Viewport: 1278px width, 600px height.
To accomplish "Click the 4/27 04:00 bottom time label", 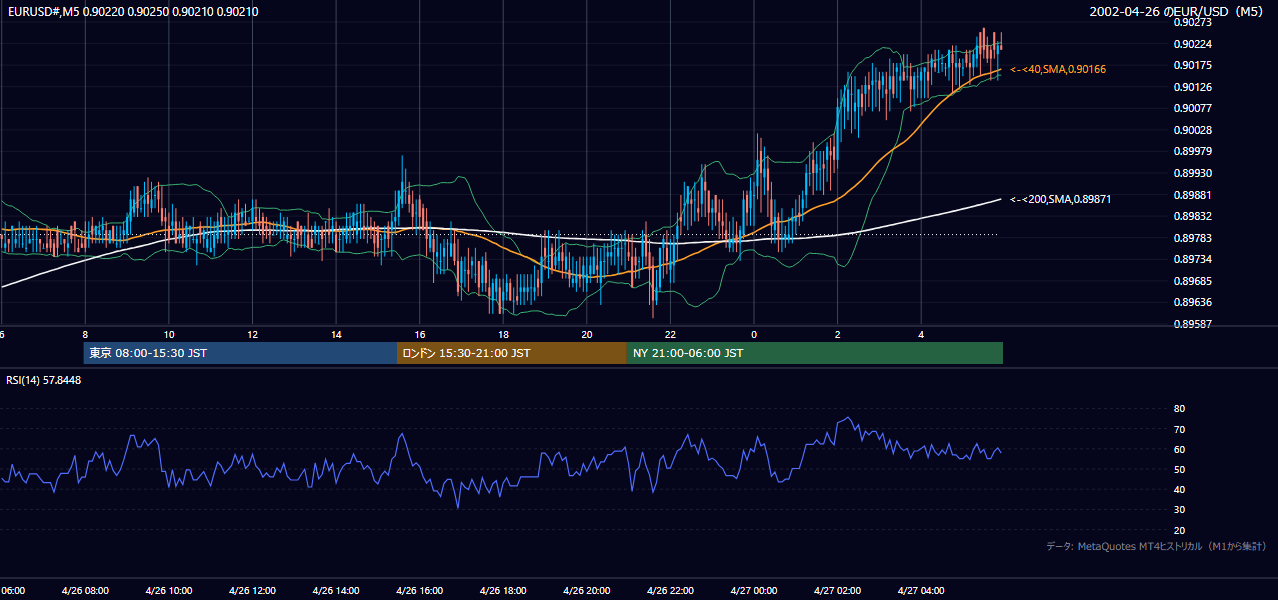I will pyautogui.click(x=921, y=591).
